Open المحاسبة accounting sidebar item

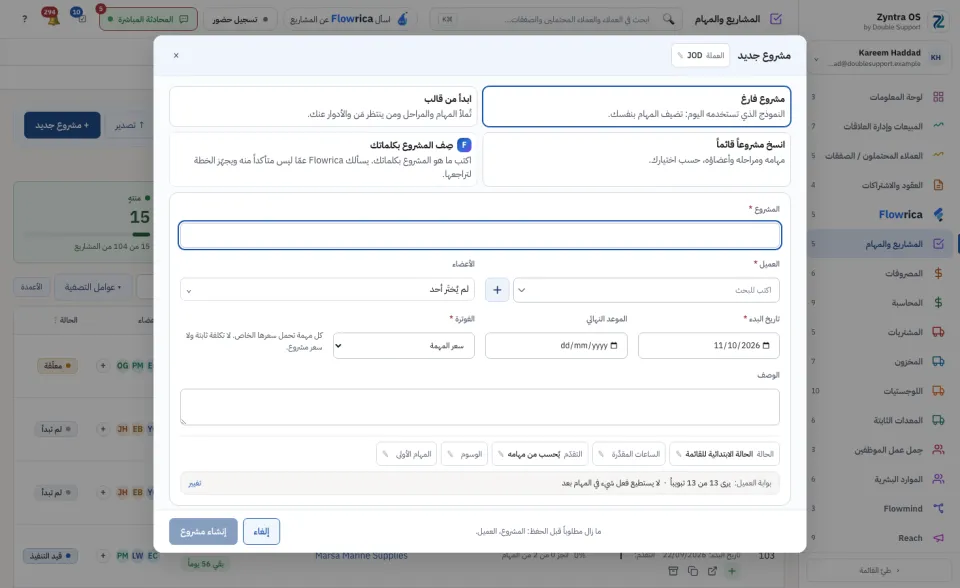pos(879,303)
